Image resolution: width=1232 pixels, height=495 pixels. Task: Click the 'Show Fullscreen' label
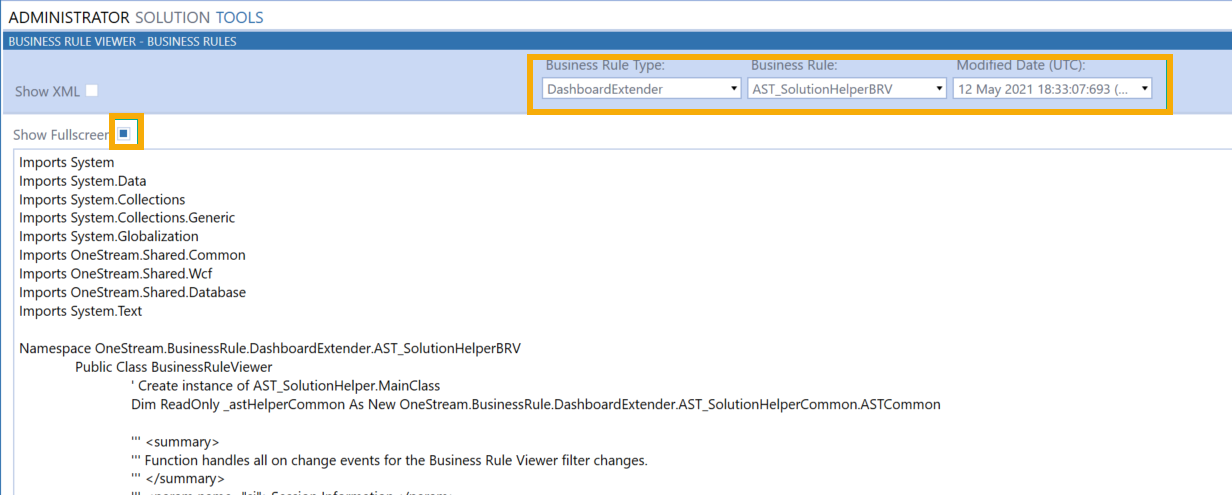61,134
